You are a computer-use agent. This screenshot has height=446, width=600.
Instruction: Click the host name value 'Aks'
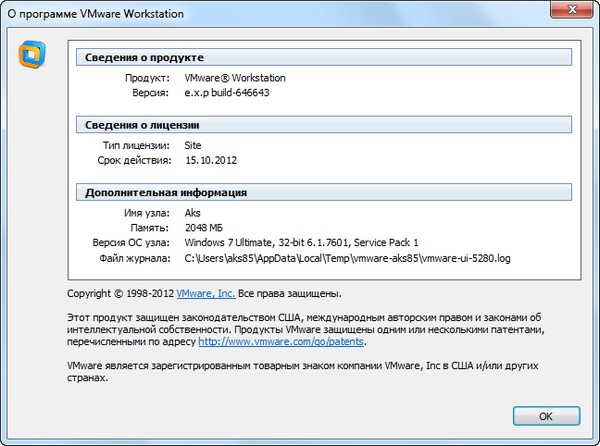coord(194,213)
